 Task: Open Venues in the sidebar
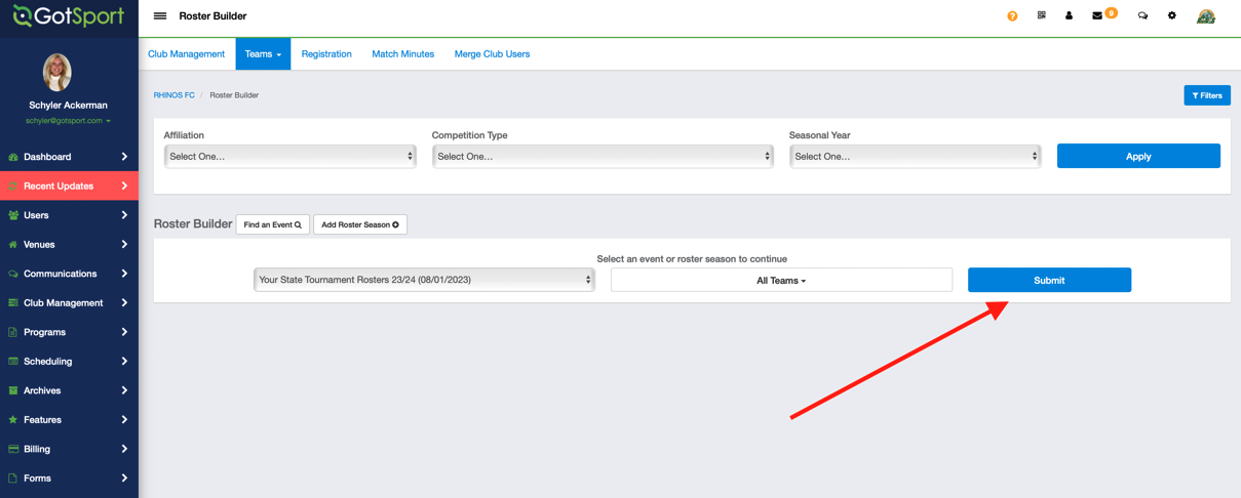[69, 244]
